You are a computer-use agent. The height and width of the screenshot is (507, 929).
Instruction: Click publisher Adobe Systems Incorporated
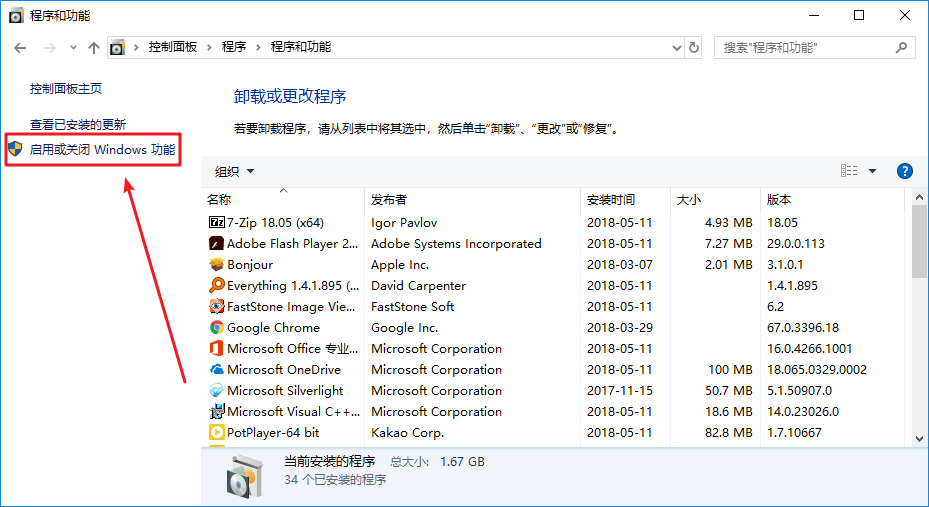(456, 243)
